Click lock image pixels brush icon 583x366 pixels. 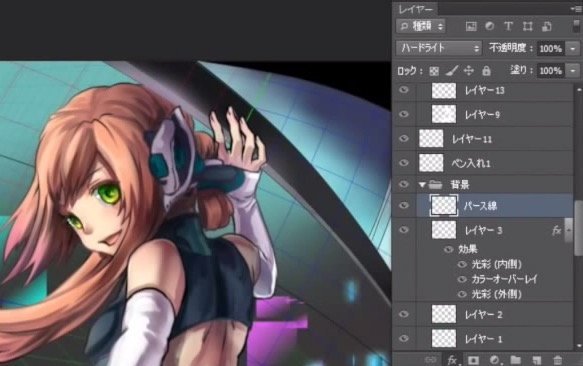[x=452, y=70]
